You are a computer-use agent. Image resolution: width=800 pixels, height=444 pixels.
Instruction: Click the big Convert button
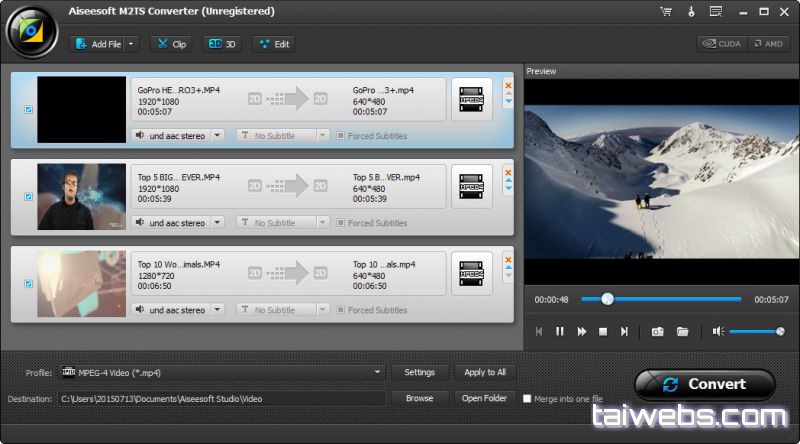705,384
